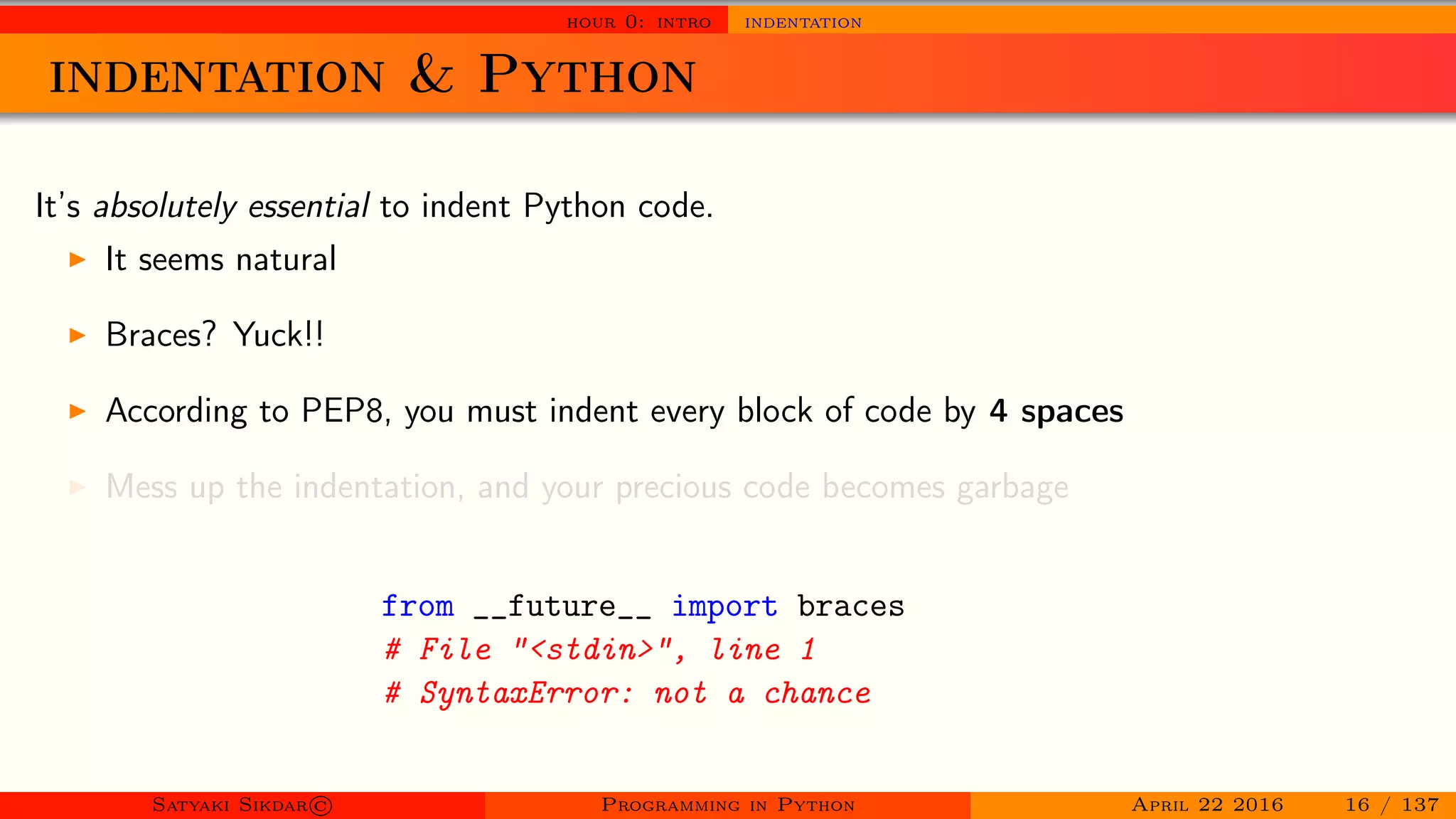Open the 'Indentation' subsection link
Screen dimensions: 1456x819
pyautogui.click(x=803, y=23)
